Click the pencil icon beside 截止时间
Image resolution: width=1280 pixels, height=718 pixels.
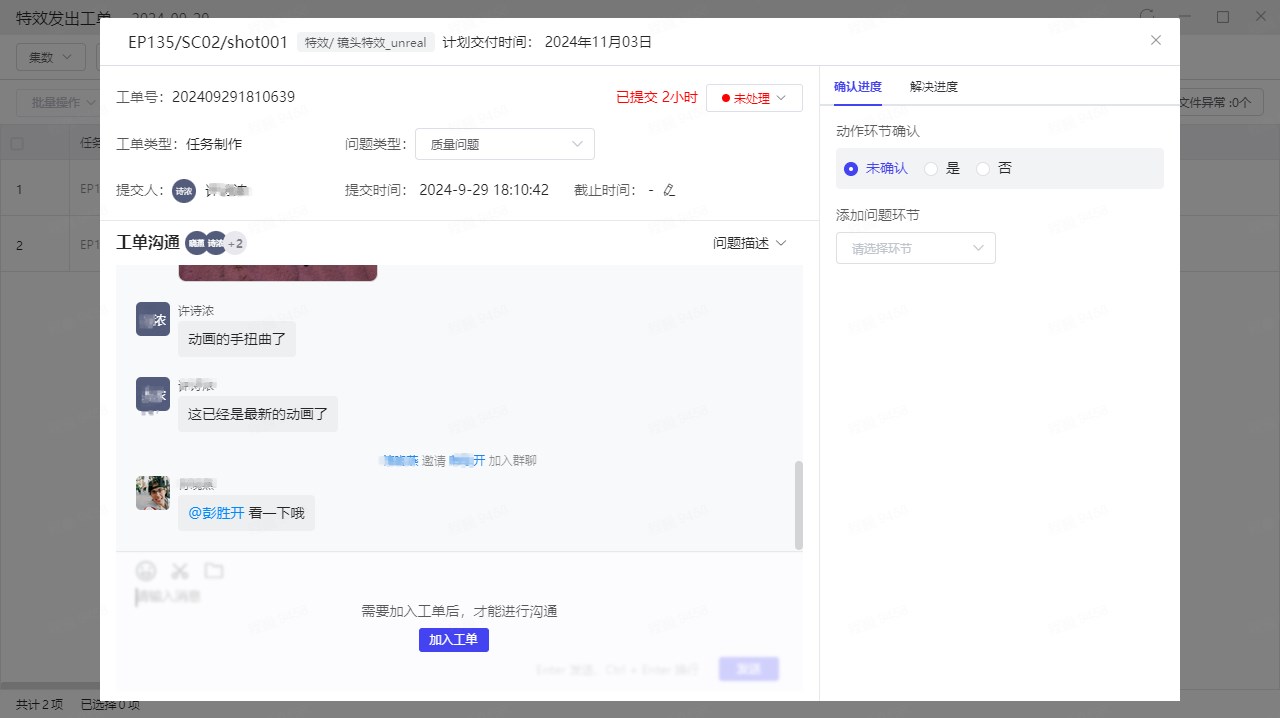669,190
